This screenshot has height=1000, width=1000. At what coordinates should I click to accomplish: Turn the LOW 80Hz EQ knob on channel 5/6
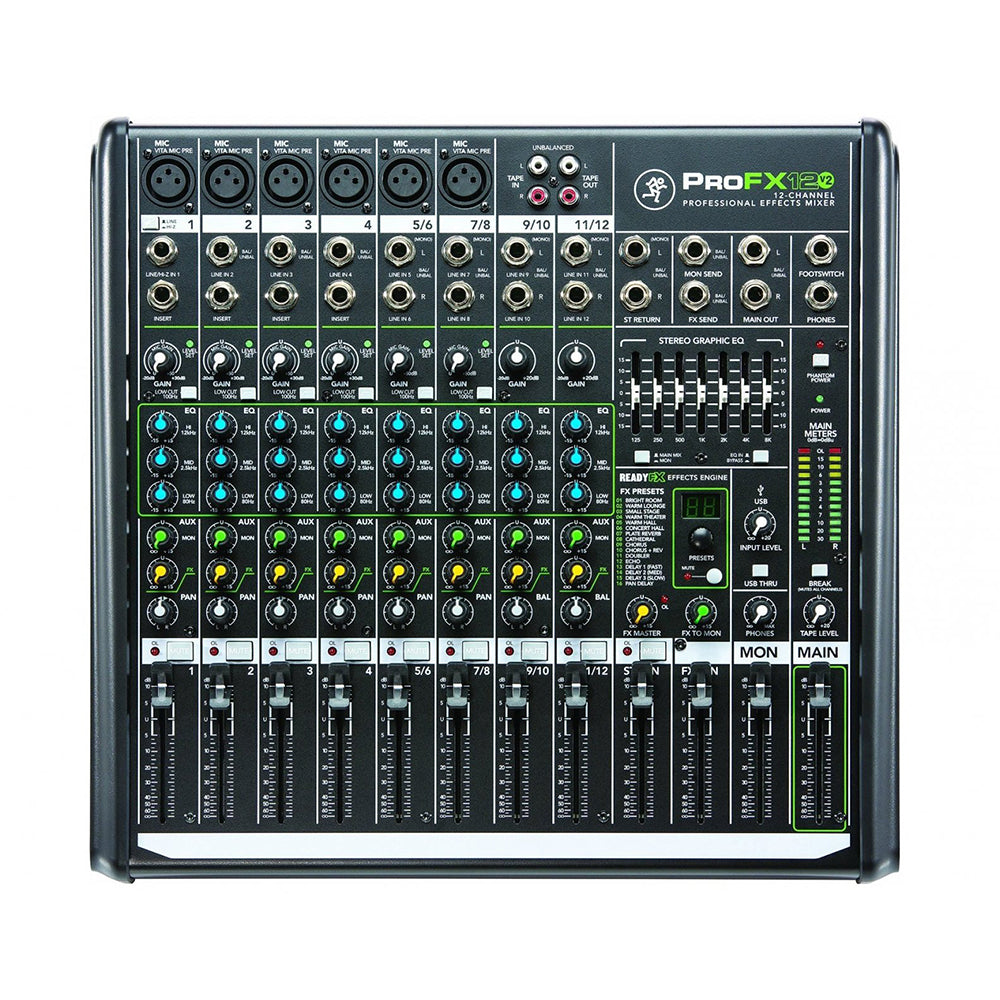point(397,496)
